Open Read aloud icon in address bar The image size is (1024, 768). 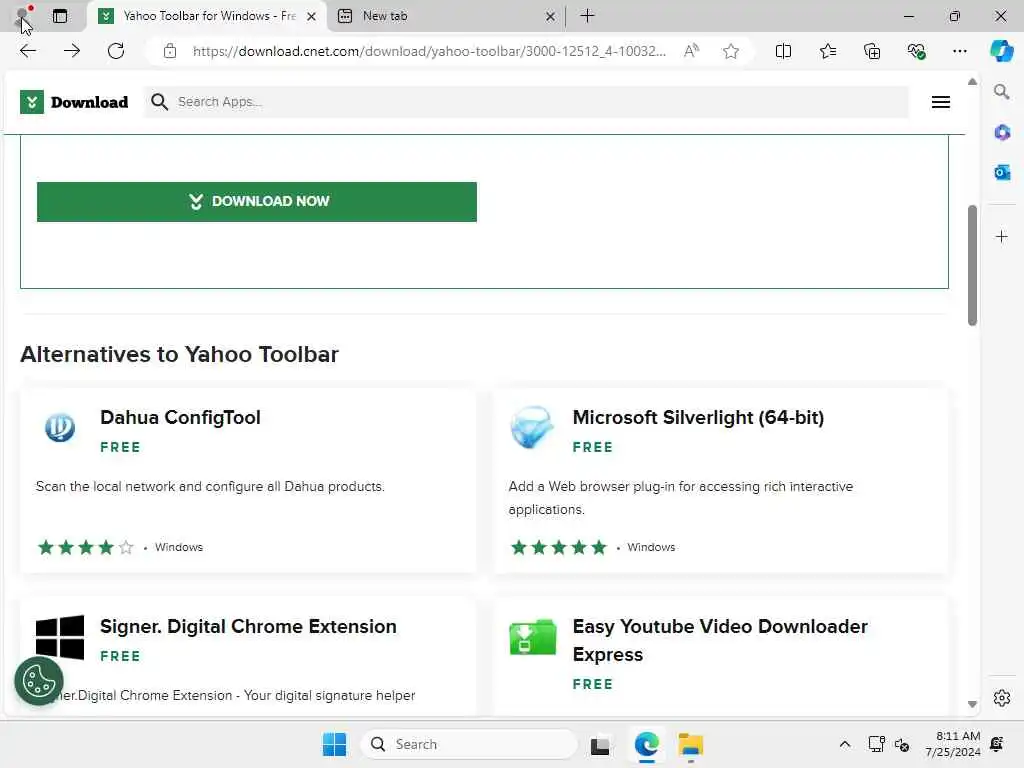[691, 51]
